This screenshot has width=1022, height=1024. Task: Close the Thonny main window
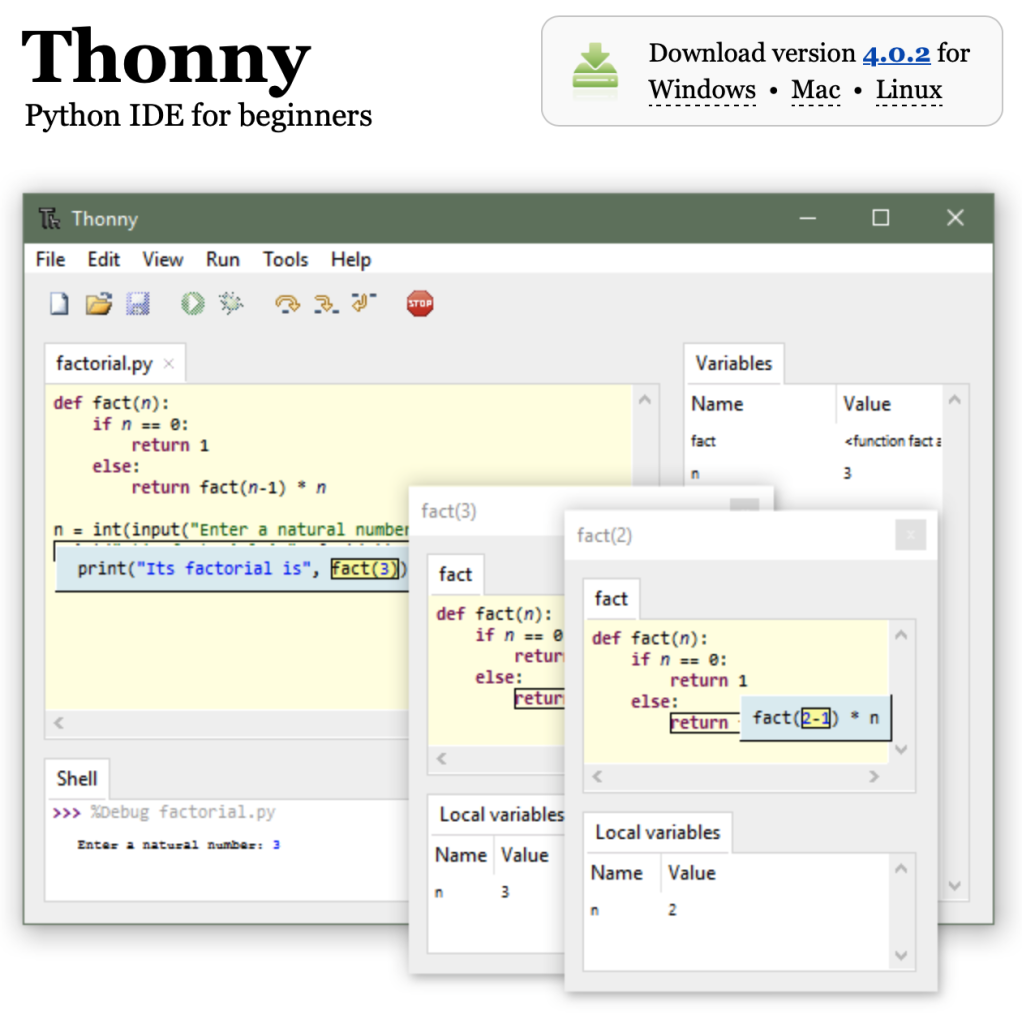955,218
